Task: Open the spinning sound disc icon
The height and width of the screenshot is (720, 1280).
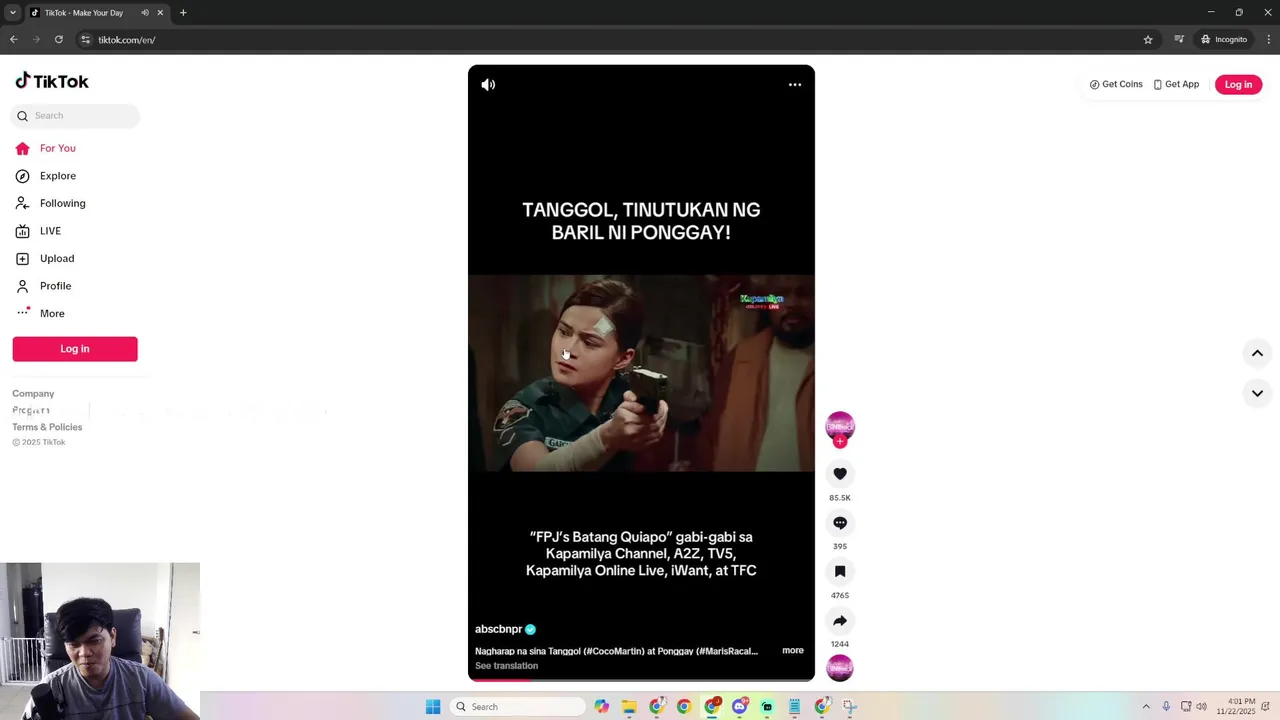Action: point(840,668)
